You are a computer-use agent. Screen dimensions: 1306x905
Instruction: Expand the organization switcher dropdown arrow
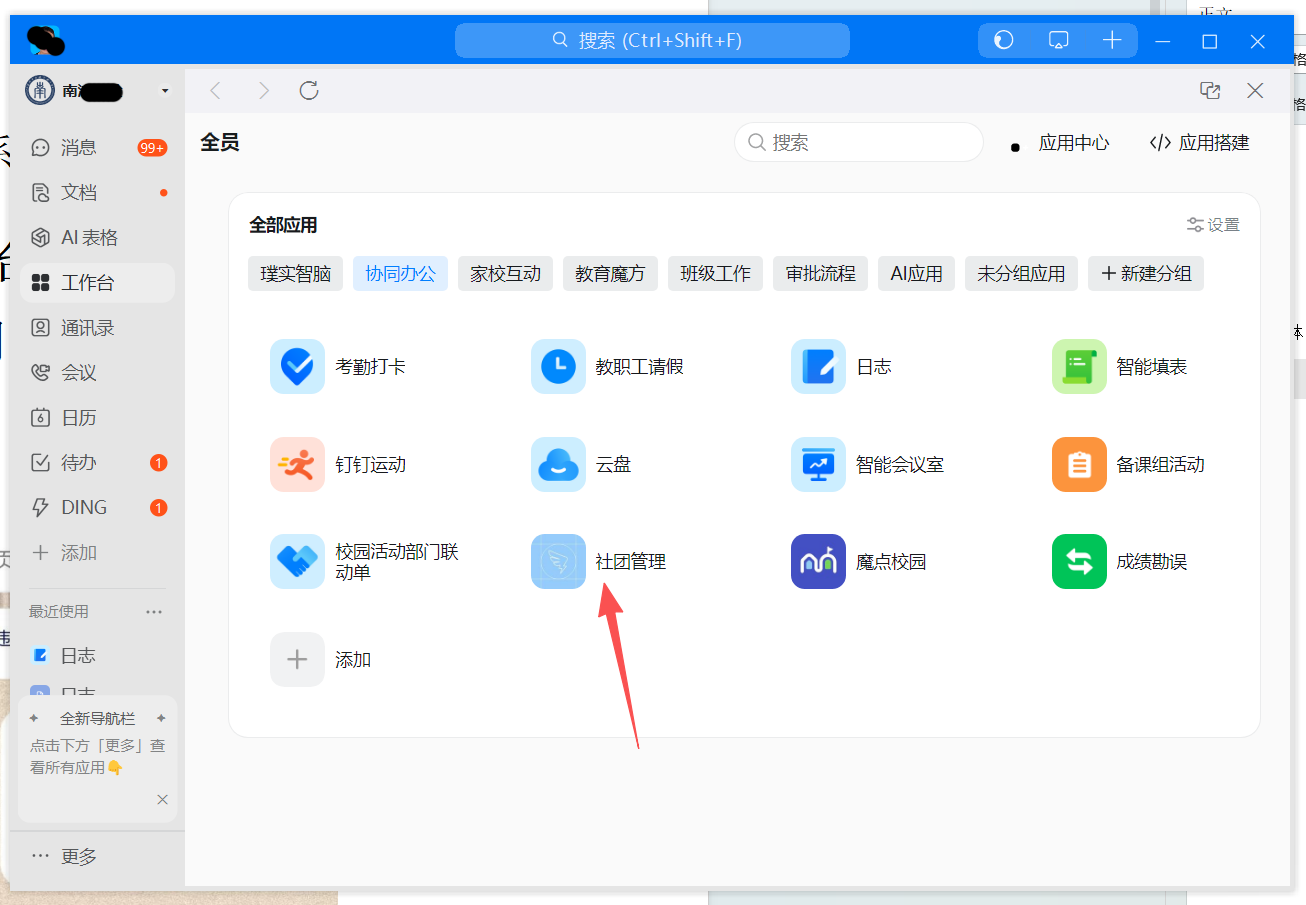pyautogui.click(x=165, y=92)
